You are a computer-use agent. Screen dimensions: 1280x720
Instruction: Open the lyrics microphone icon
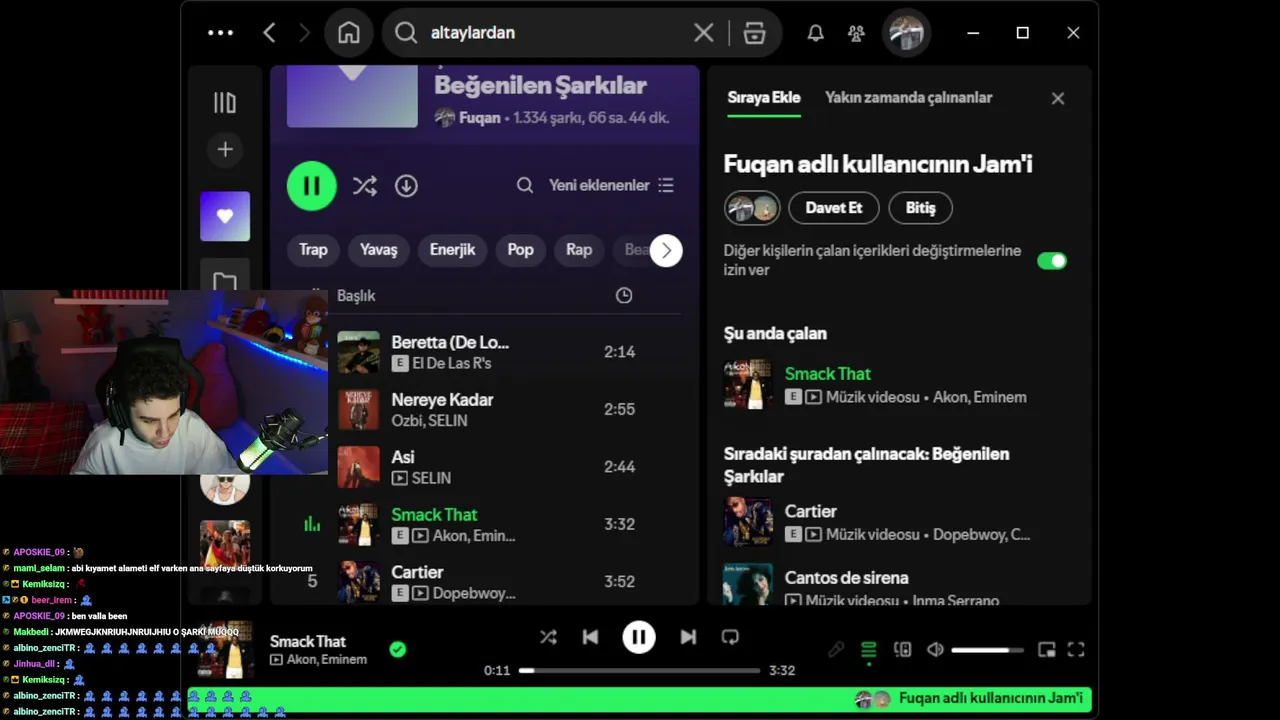(836, 650)
